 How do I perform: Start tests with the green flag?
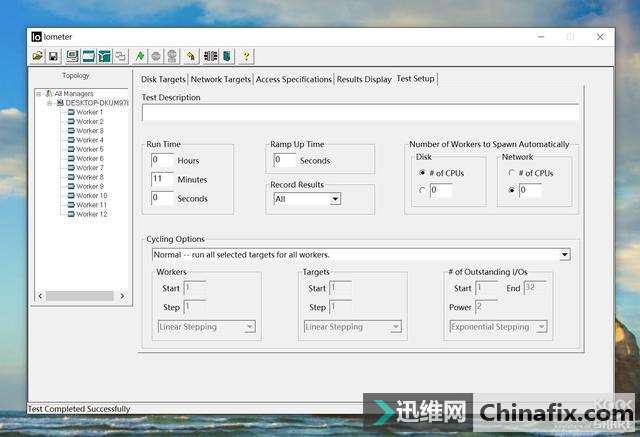140,56
